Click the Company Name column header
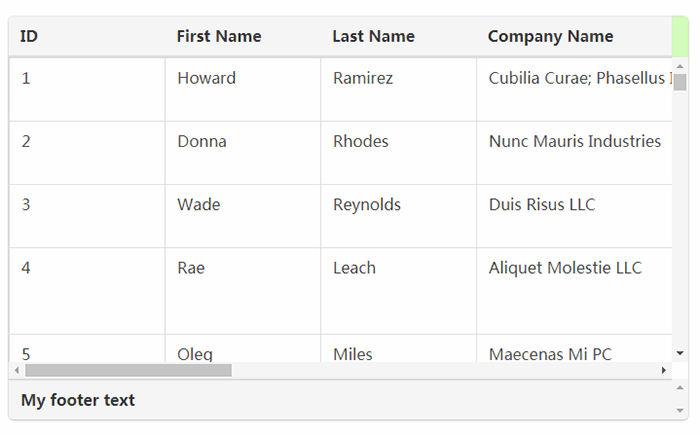The height and width of the screenshot is (435, 700). (550, 37)
